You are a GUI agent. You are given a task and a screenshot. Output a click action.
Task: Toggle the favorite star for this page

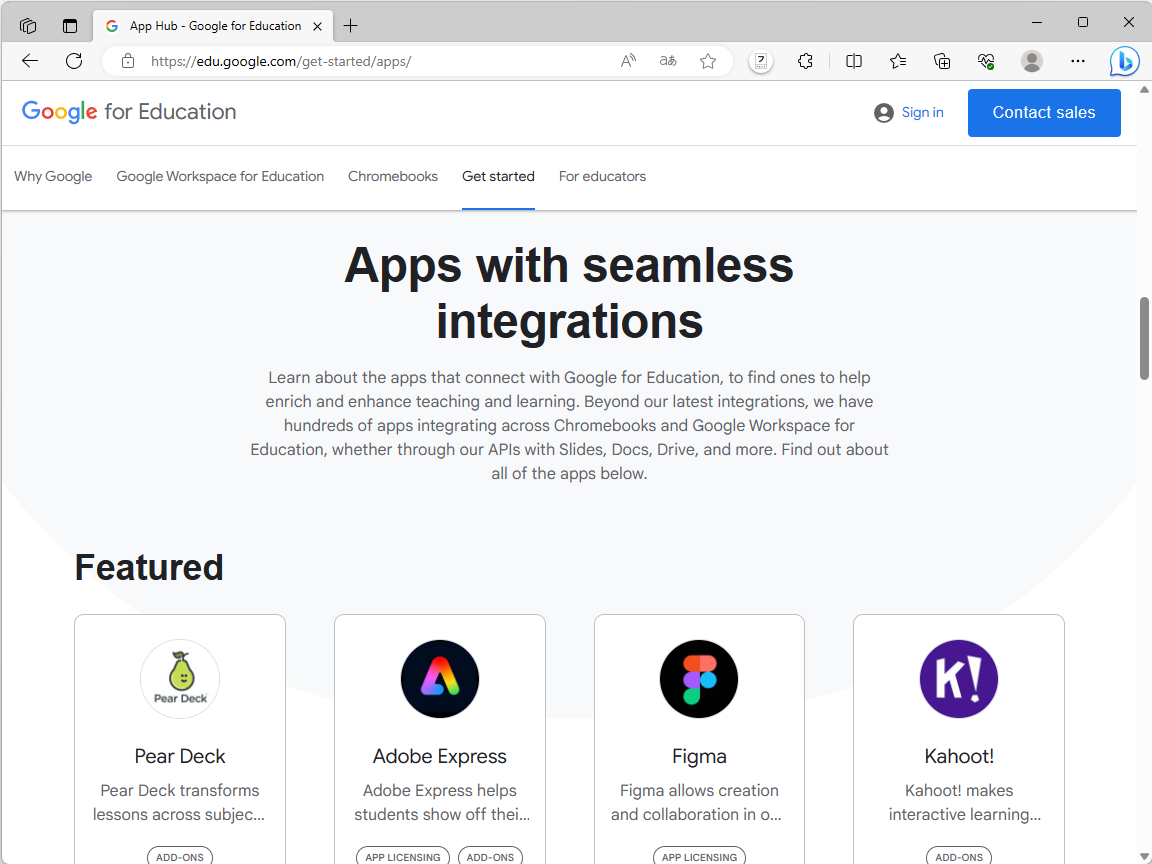point(707,61)
